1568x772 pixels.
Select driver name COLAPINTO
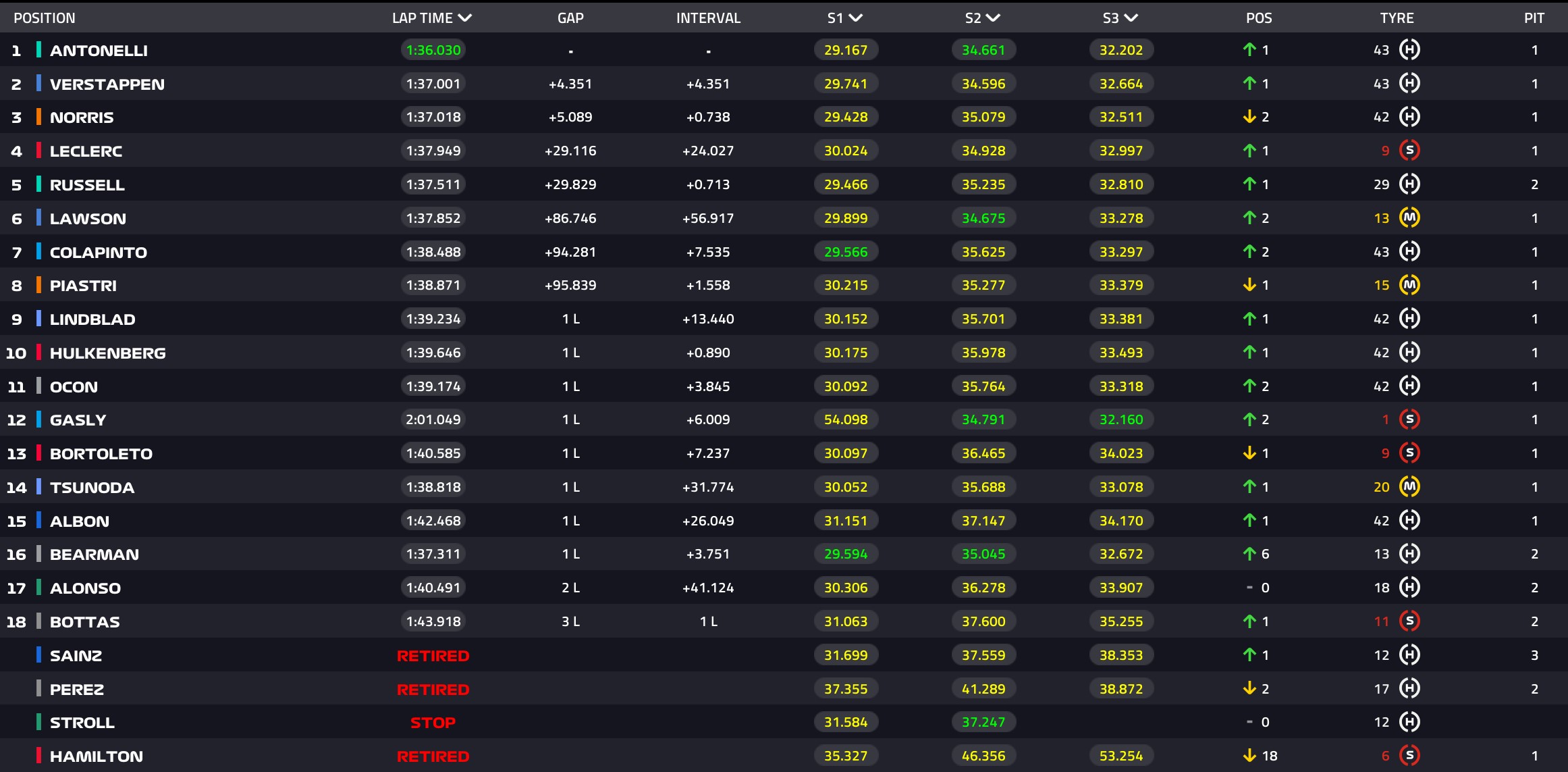(x=99, y=252)
